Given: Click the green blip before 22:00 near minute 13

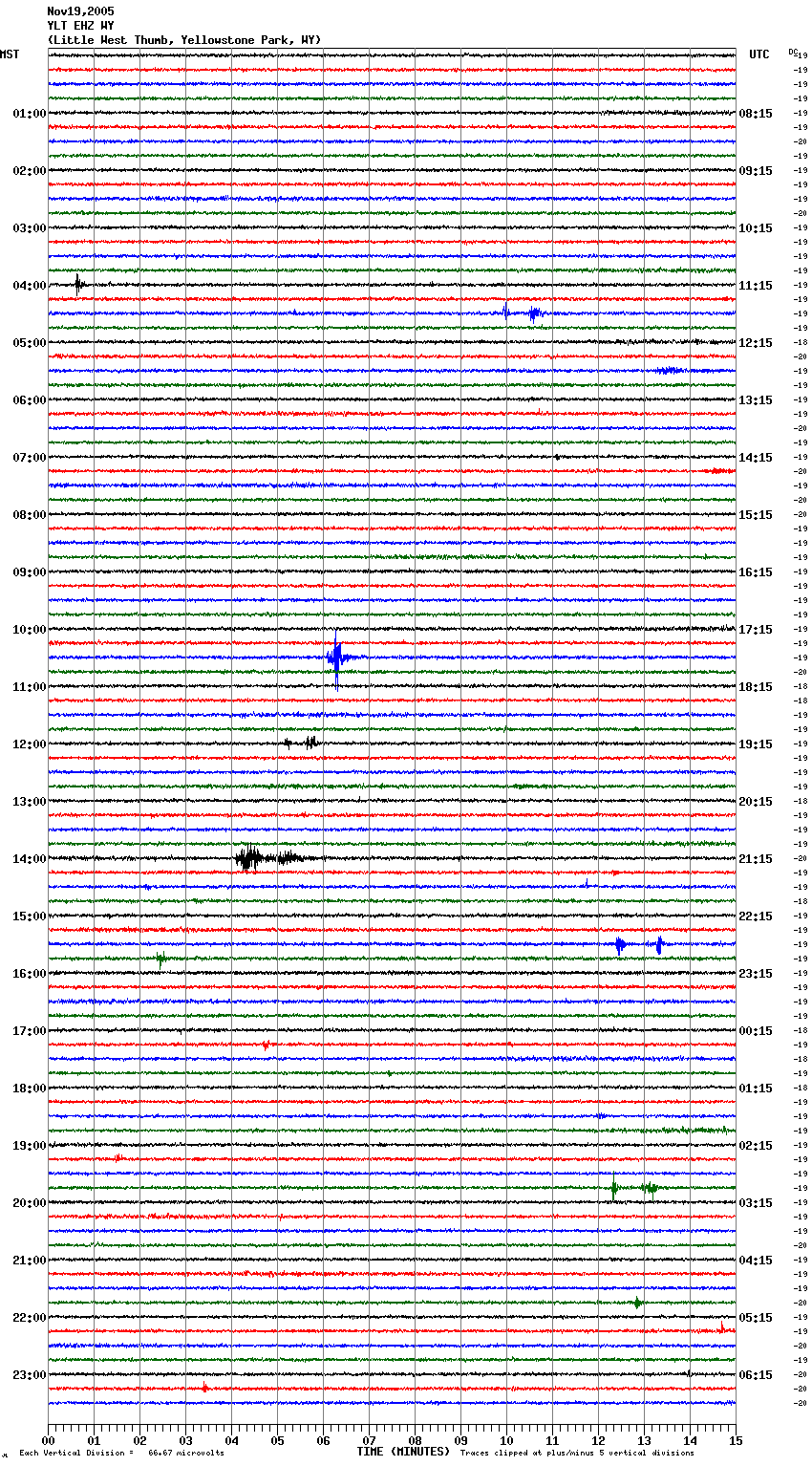Looking at the screenshot, I should click(x=637, y=1302).
